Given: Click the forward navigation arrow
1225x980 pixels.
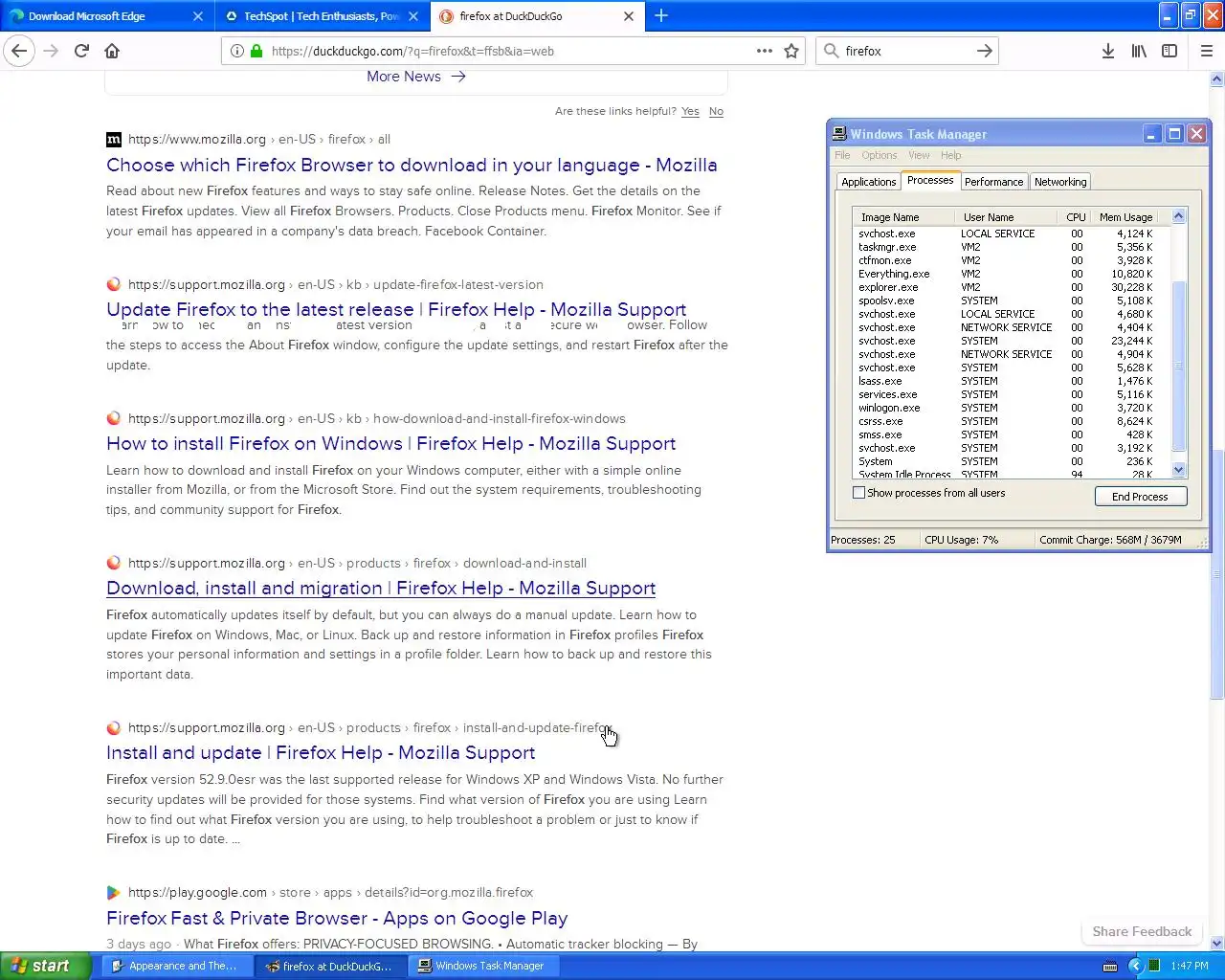Looking at the screenshot, I should pos(52,51).
